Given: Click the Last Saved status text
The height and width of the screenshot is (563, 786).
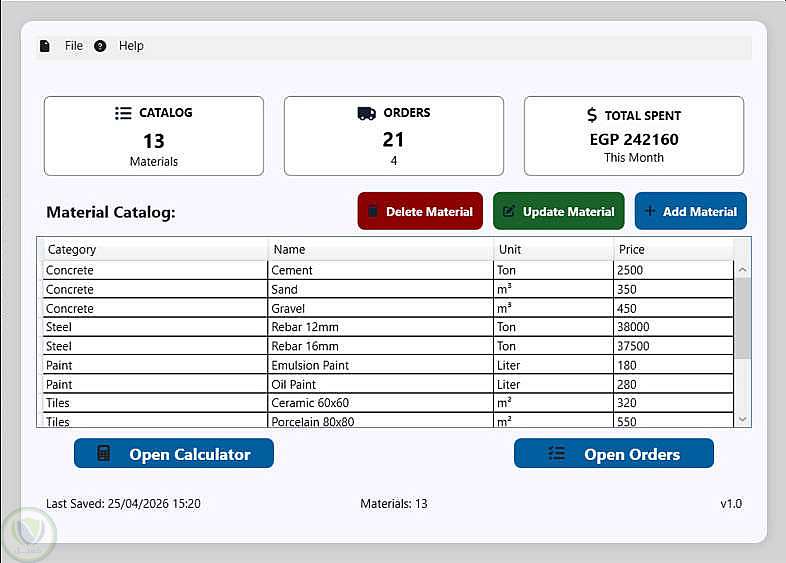Looking at the screenshot, I should click(123, 503).
